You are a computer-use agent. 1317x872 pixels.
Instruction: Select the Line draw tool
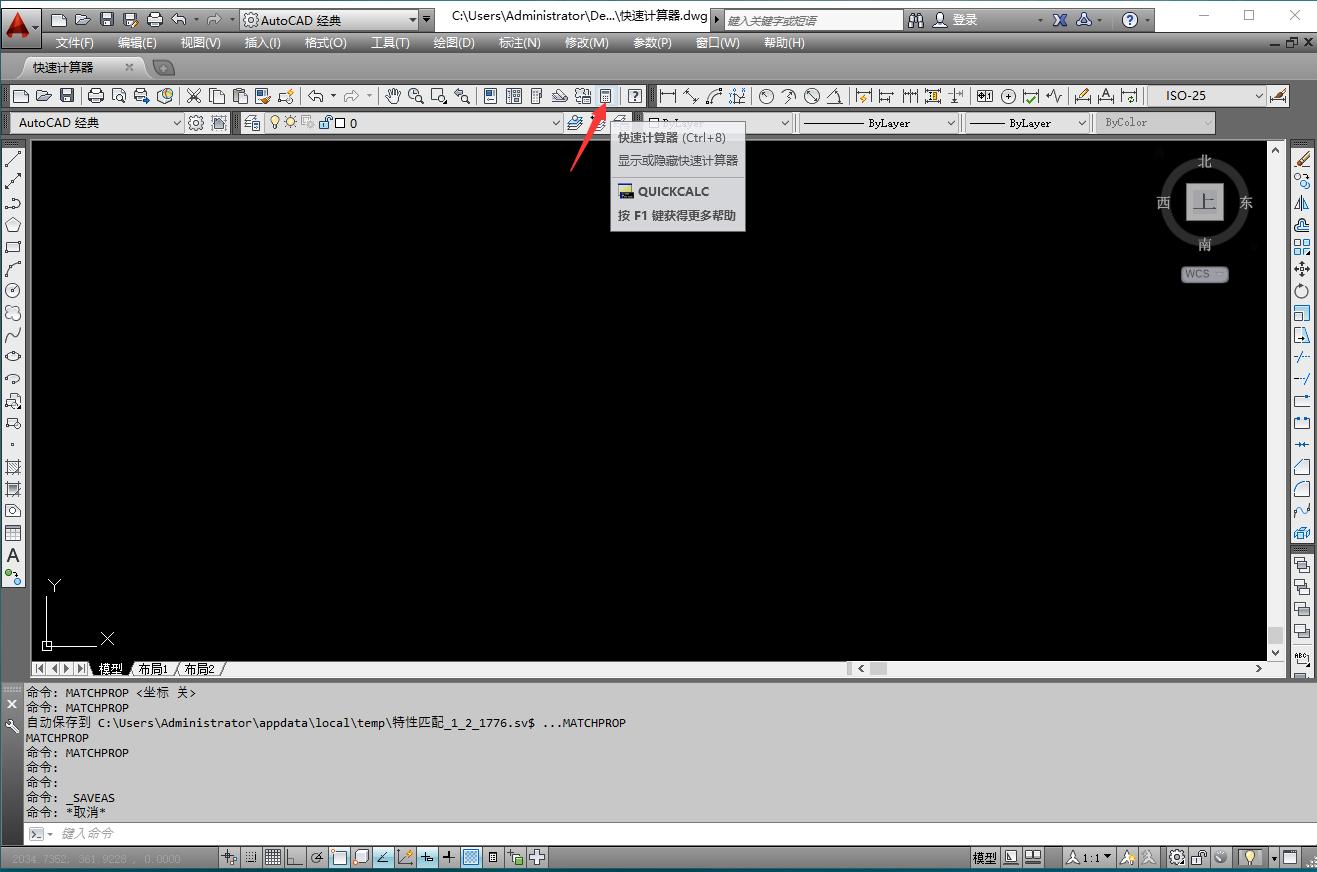[x=13, y=159]
